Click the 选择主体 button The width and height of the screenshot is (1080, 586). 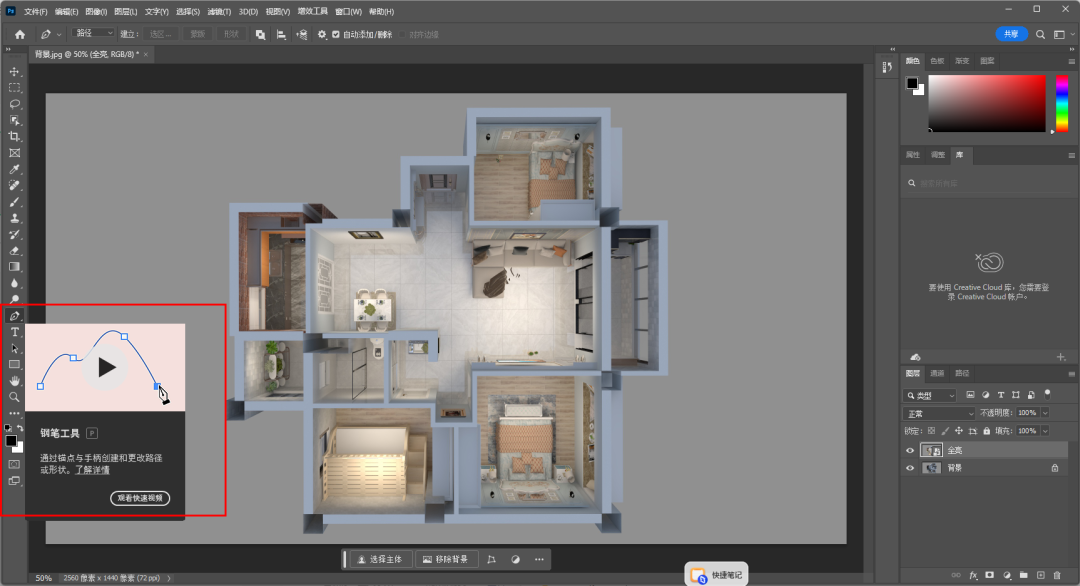tap(380, 560)
